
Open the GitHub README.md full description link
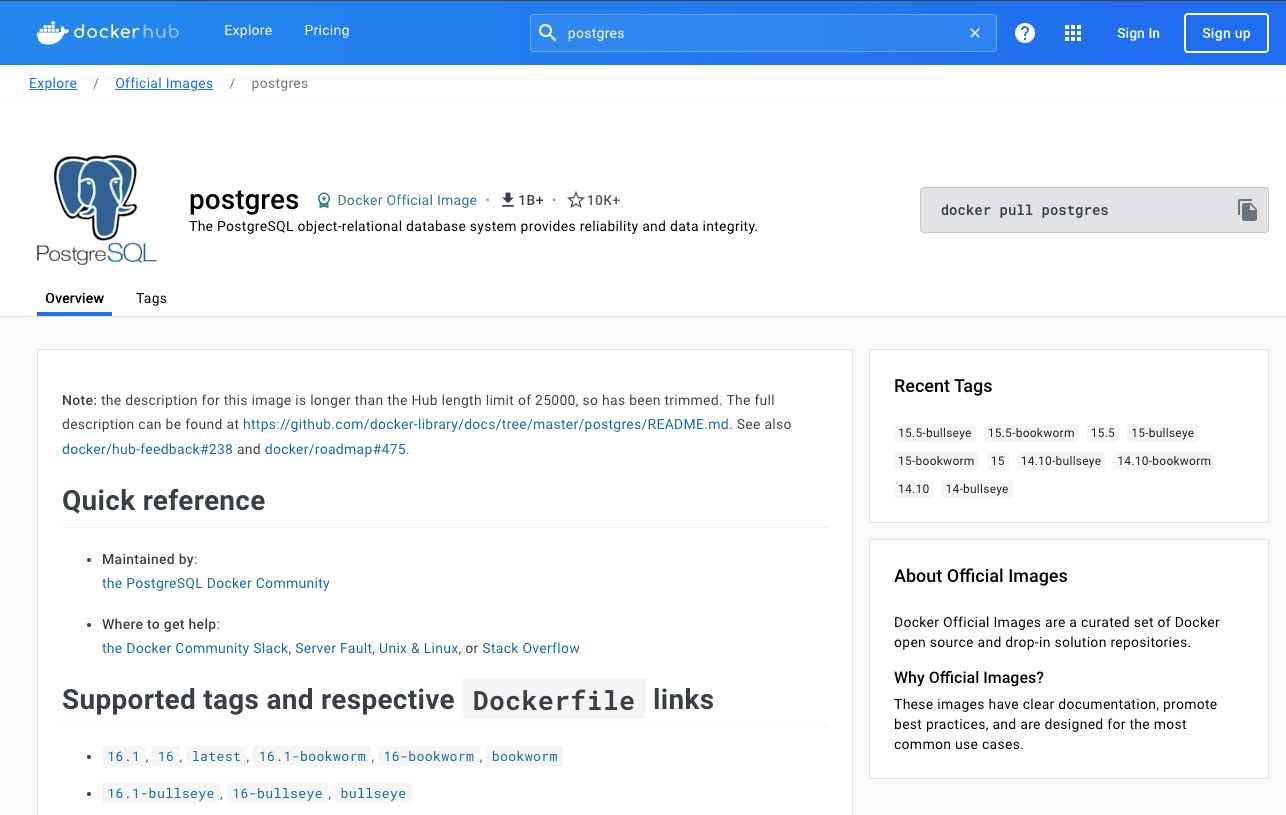pos(486,424)
